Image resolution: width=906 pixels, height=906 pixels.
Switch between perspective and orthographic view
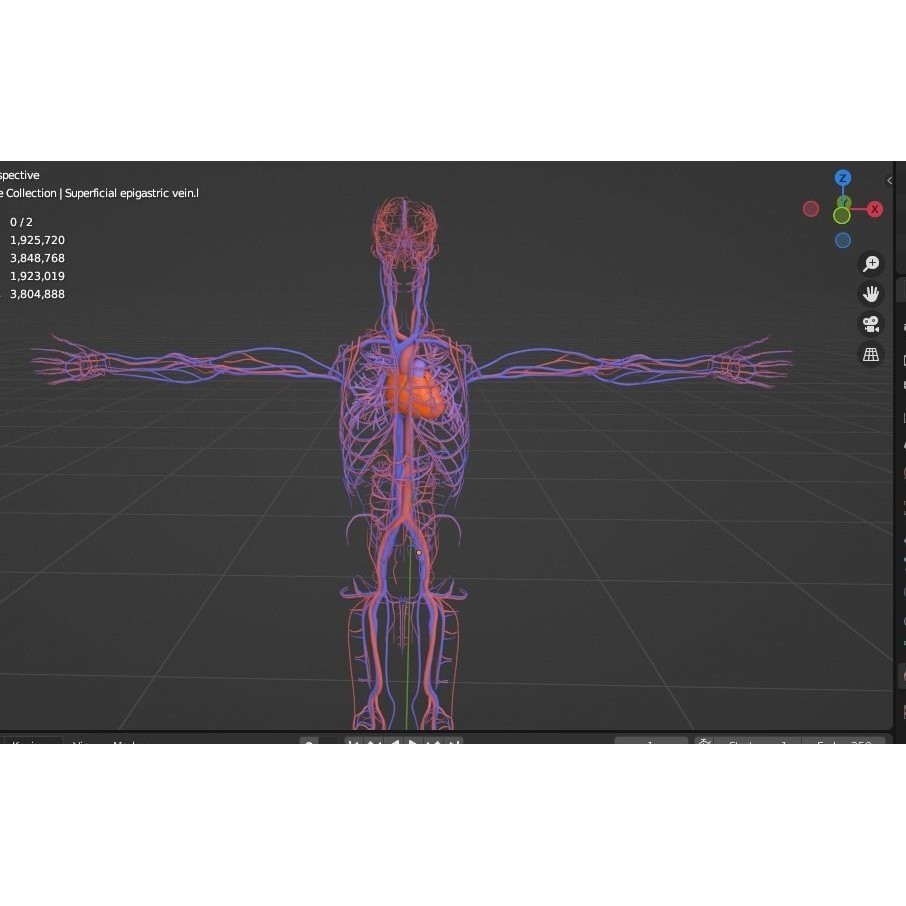click(870, 354)
